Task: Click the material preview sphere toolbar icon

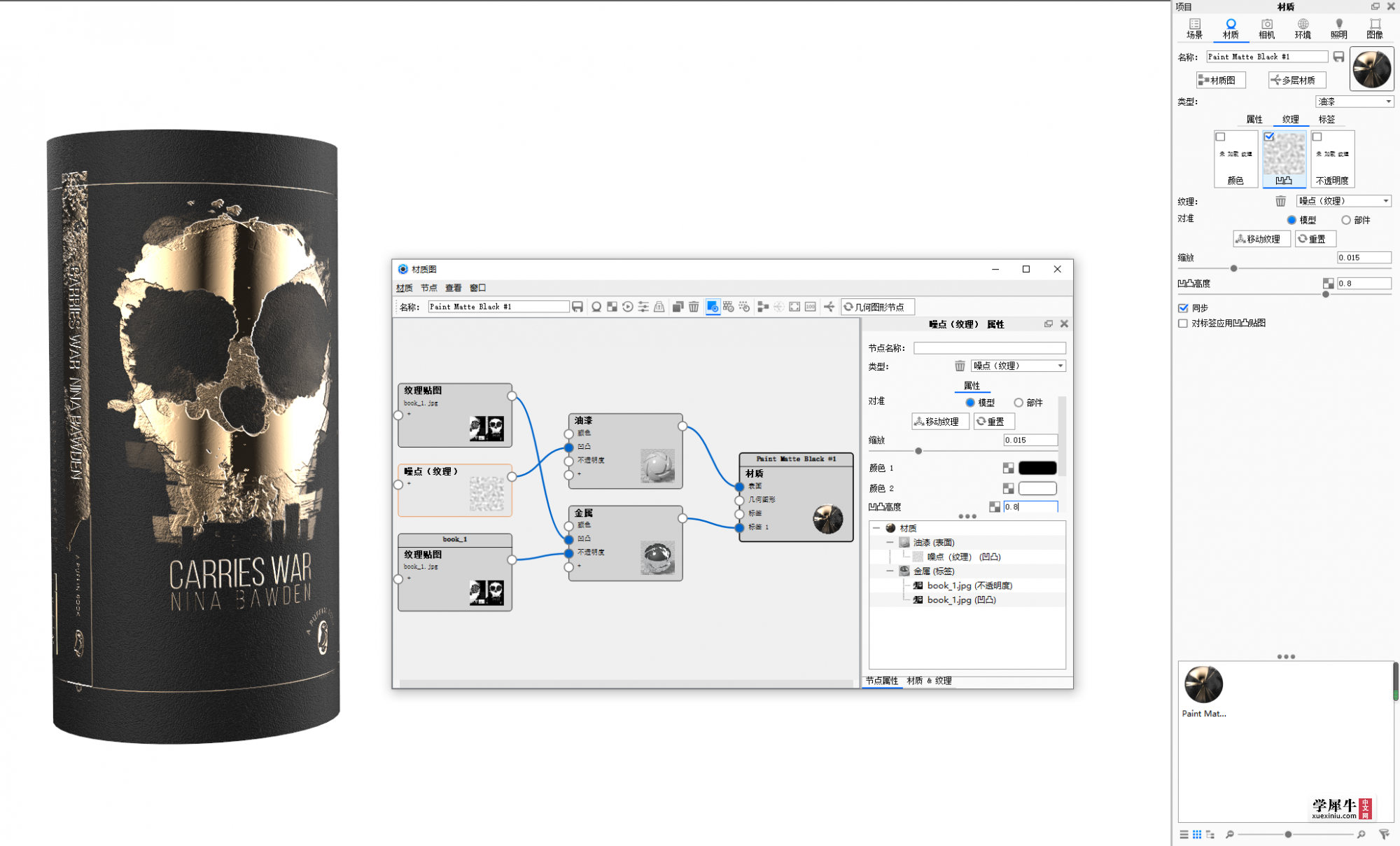Action: [x=596, y=307]
